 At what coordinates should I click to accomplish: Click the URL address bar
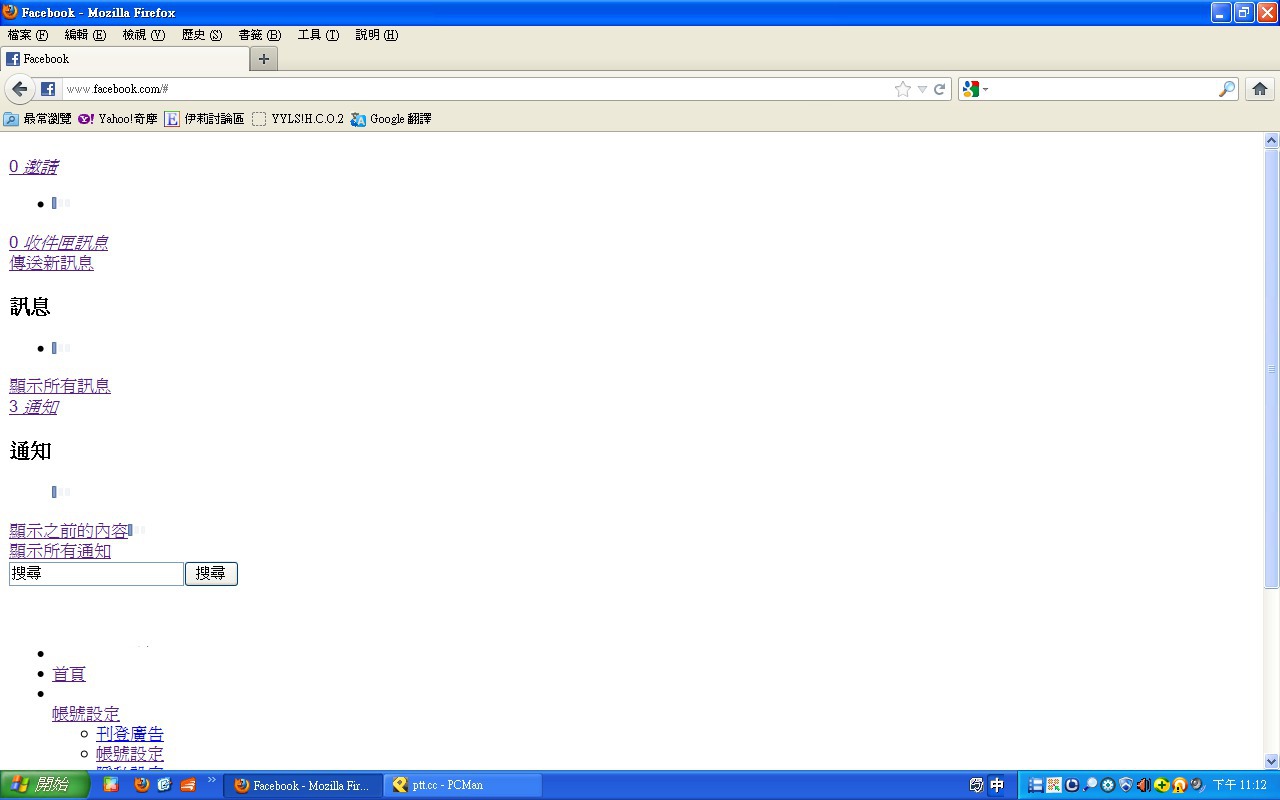click(x=478, y=89)
